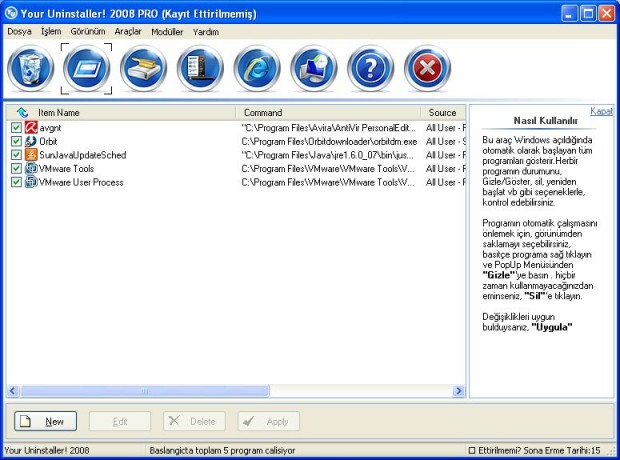Open the Uninstaller recycle bin toolbar icon
The image size is (620, 460).
(30, 68)
